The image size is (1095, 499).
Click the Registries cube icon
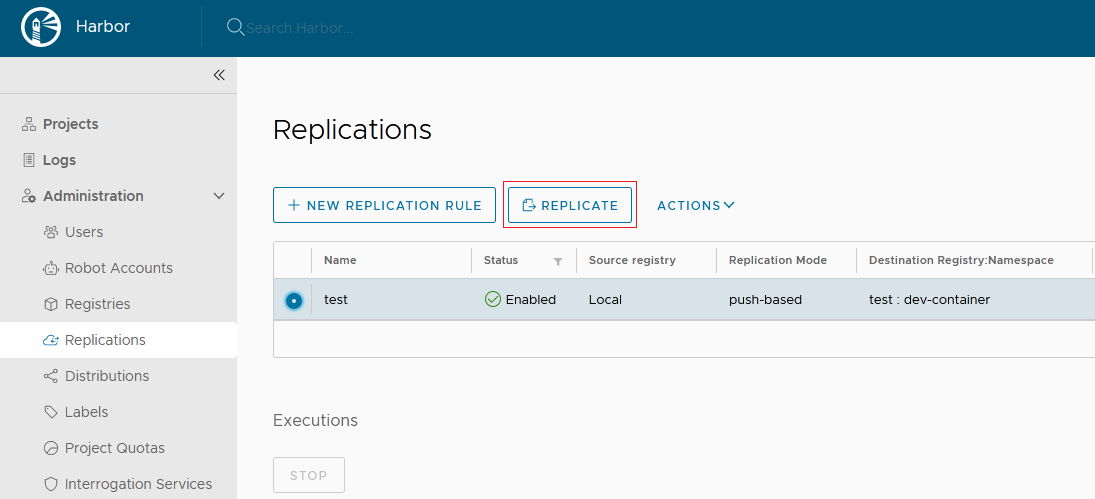pyautogui.click(x=51, y=304)
